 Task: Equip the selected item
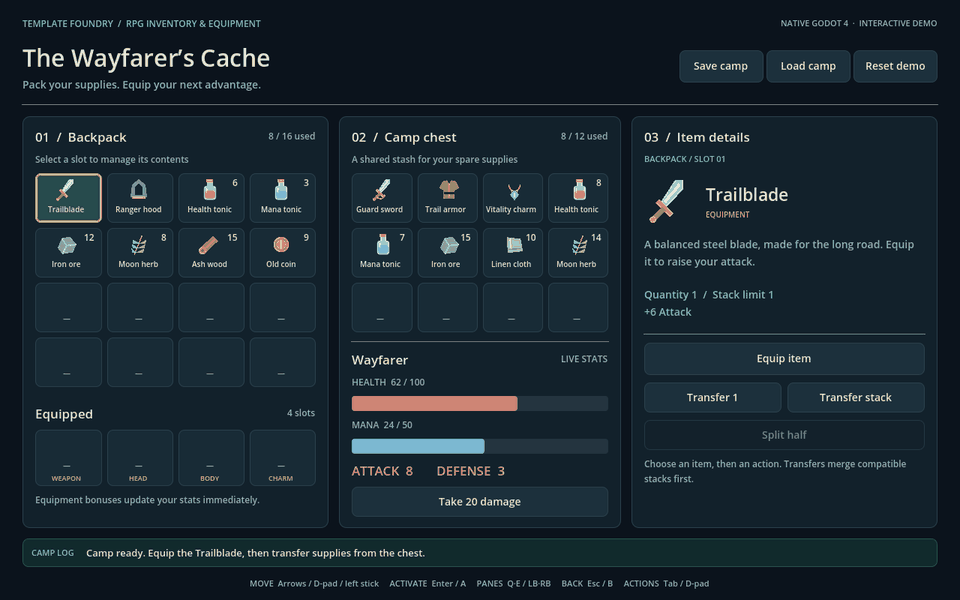(784, 359)
